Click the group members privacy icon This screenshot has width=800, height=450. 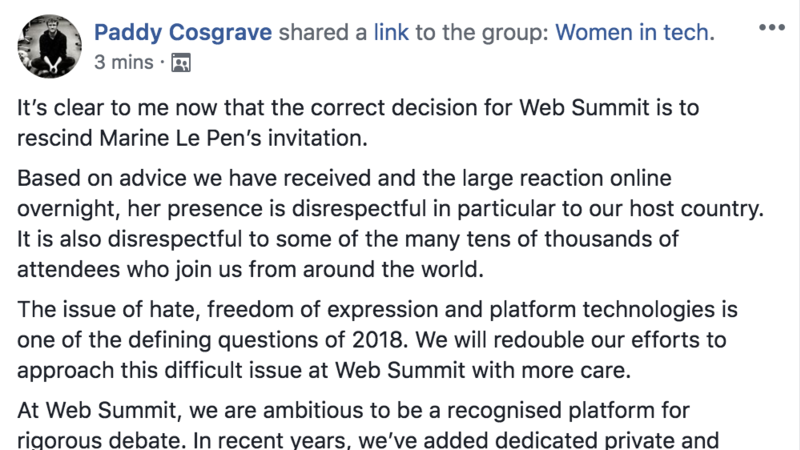180,62
